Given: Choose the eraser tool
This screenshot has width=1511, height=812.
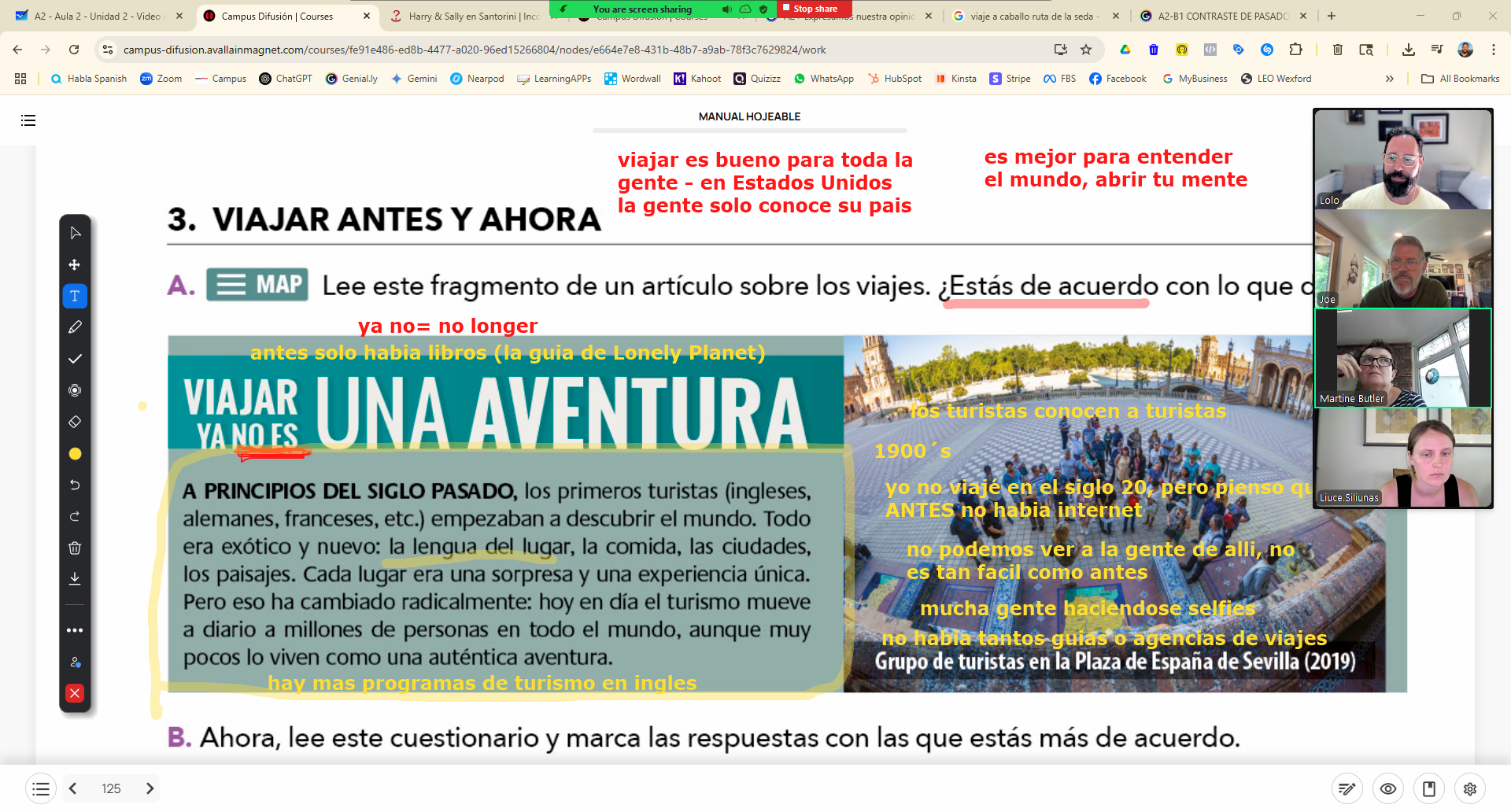Looking at the screenshot, I should 75,422.
